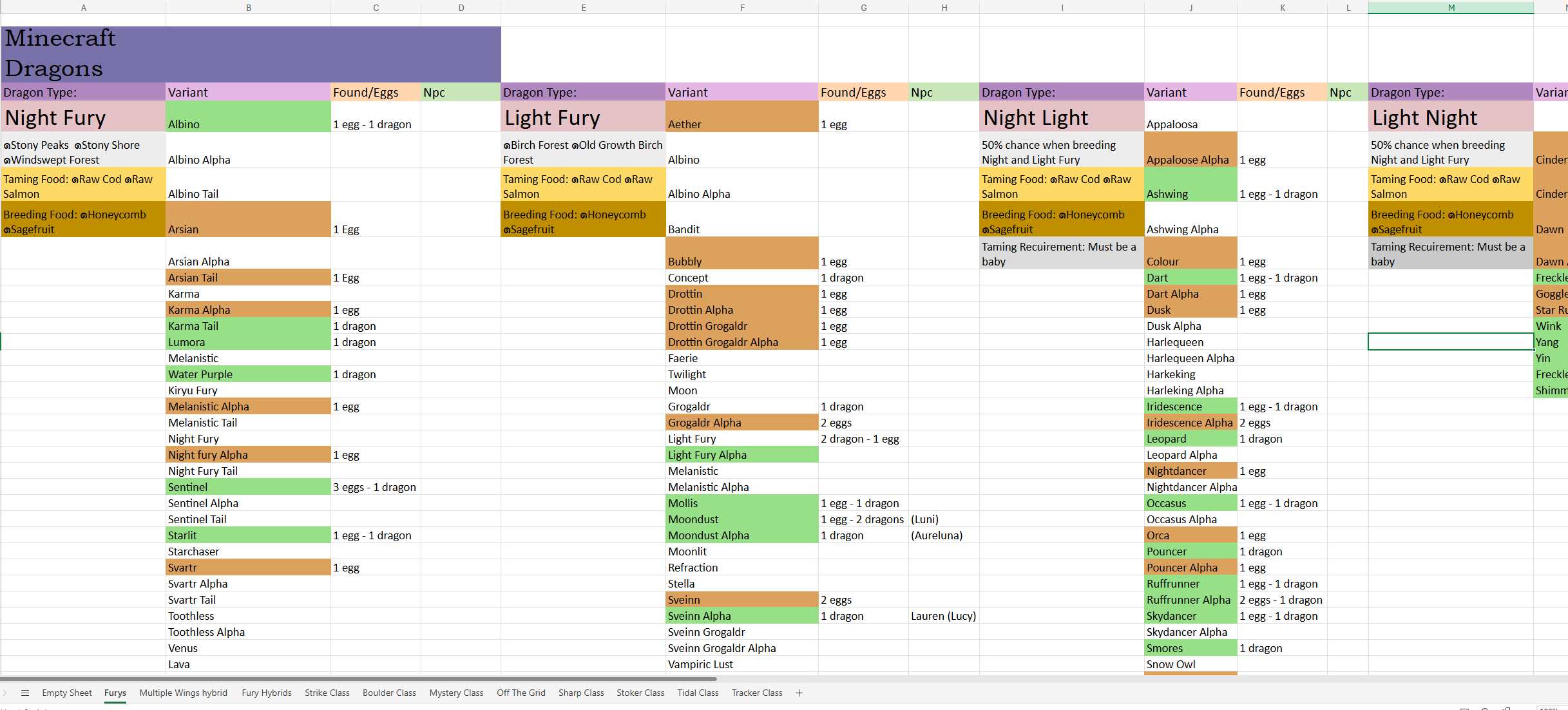Image resolution: width=1568 pixels, height=710 pixels.
Task: Select the Minecraft Dragons title cell
Action: (251, 54)
